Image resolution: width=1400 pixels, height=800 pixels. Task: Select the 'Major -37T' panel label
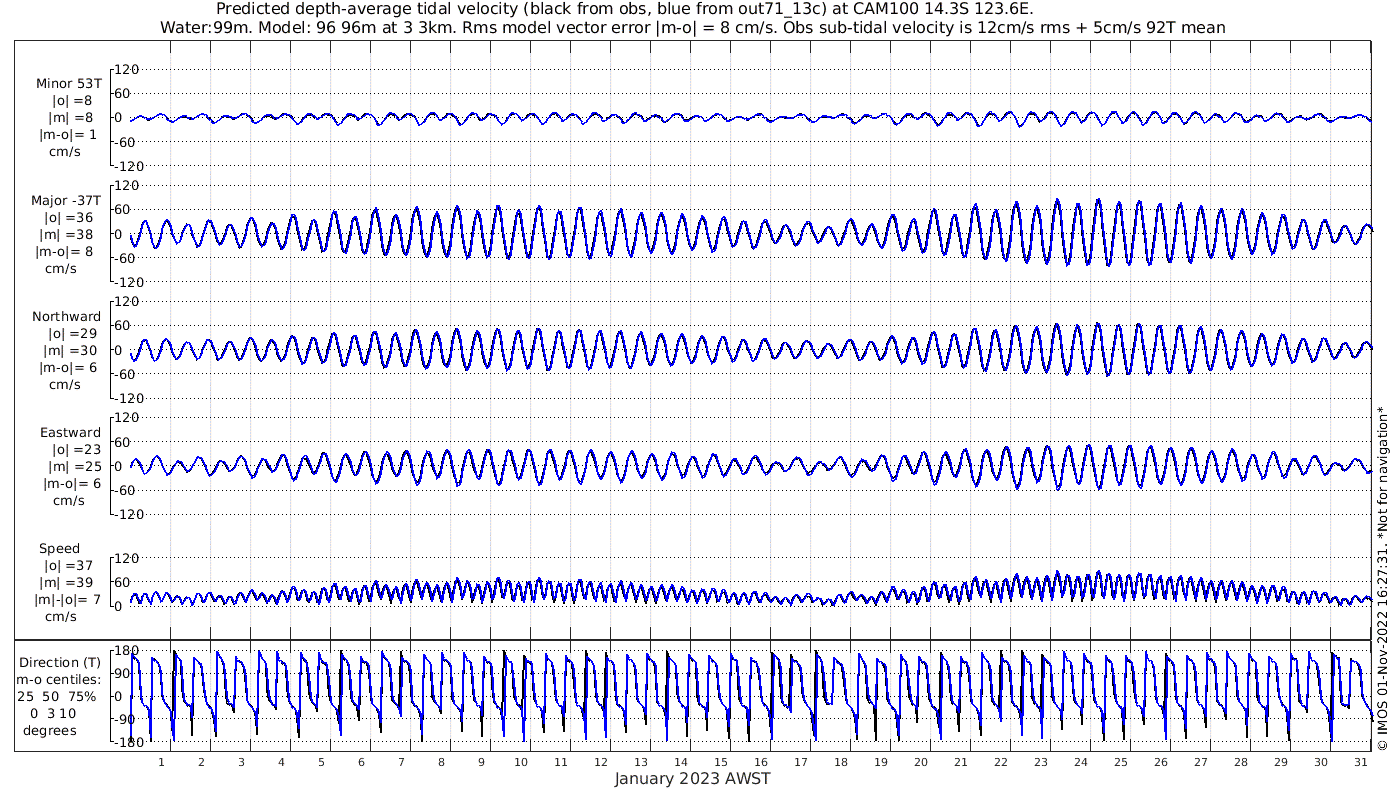[x=67, y=200]
